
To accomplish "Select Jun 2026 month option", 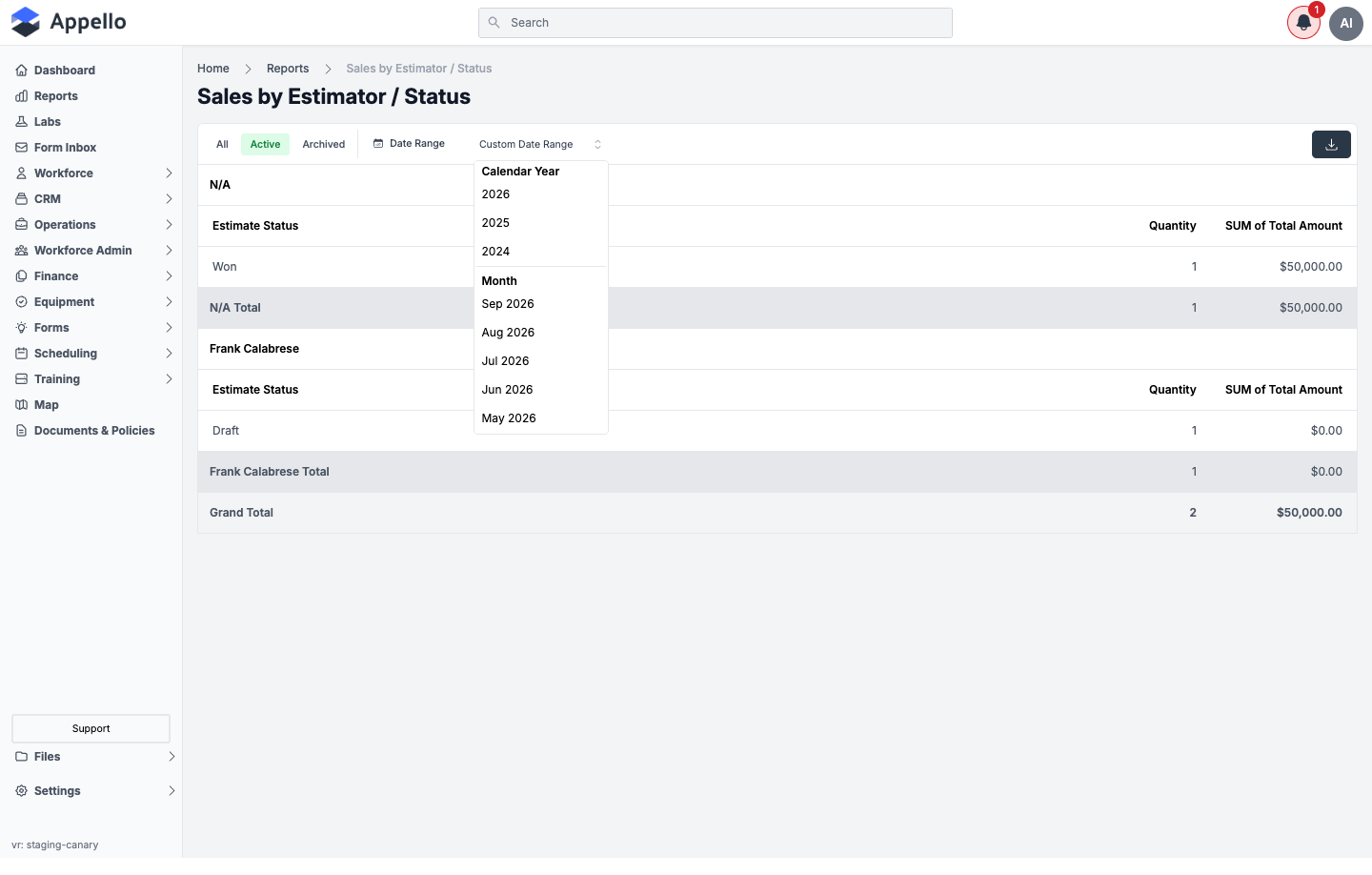I will [540, 390].
